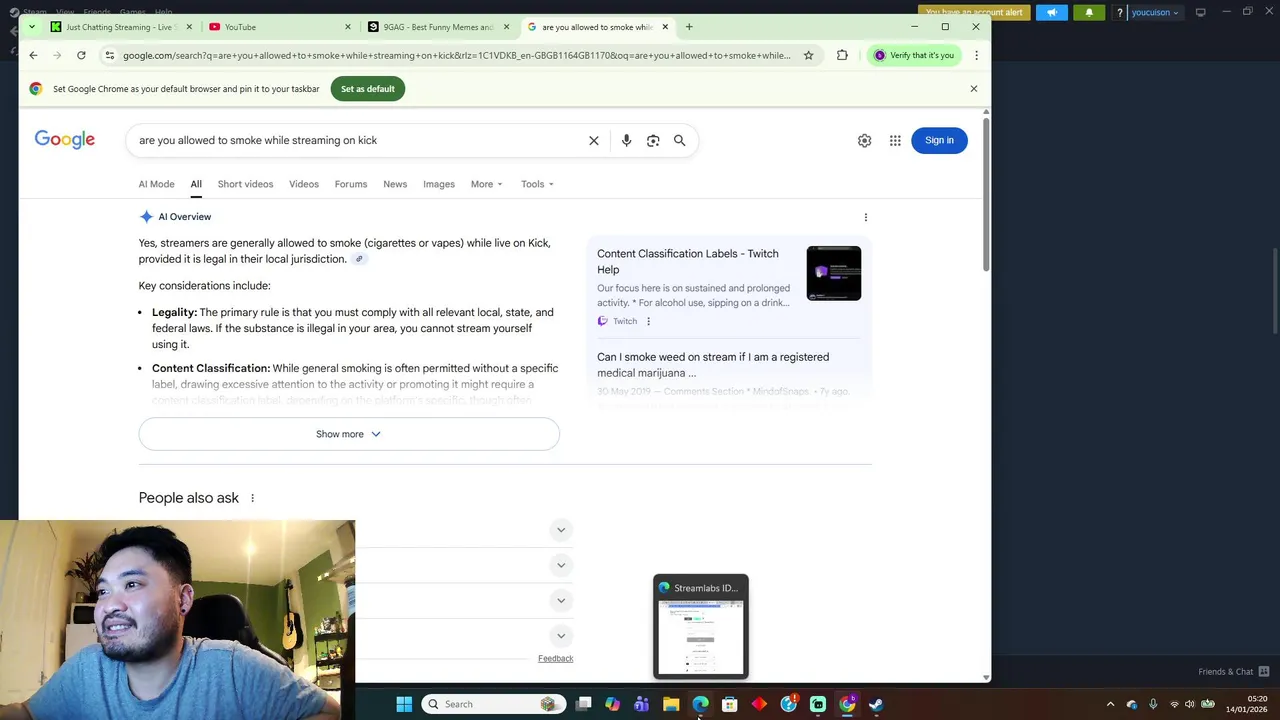The image size is (1280, 720).
Task: Expand AI Overview with Show more
Action: point(349,434)
